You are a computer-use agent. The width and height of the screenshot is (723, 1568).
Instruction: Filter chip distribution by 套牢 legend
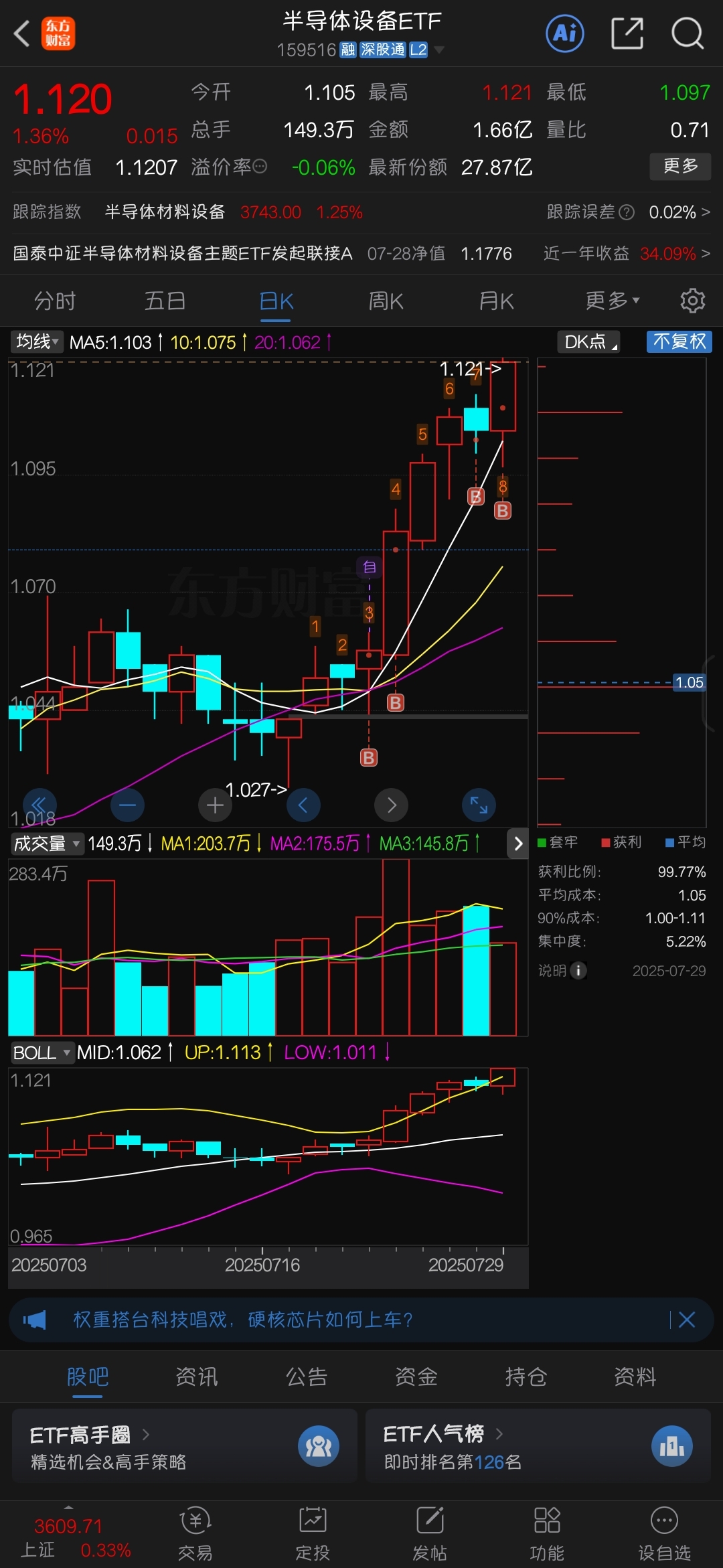coord(558,842)
